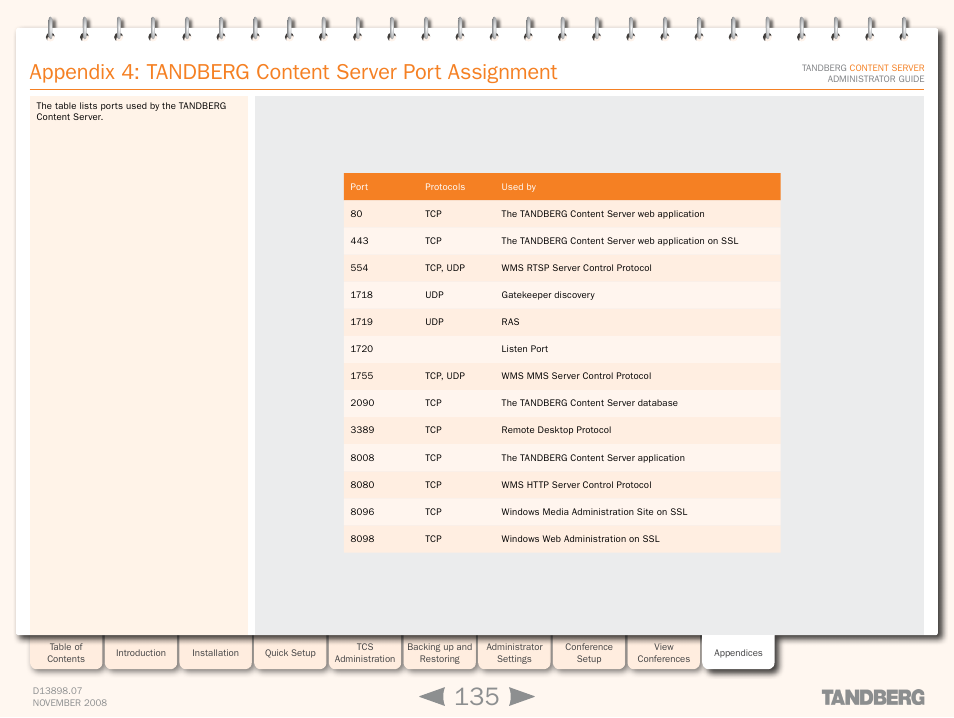The width and height of the screenshot is (954, 718).
Task: Click 'TCP, UDP' protocol in the 554 row
Action: (x=445, y=268)
